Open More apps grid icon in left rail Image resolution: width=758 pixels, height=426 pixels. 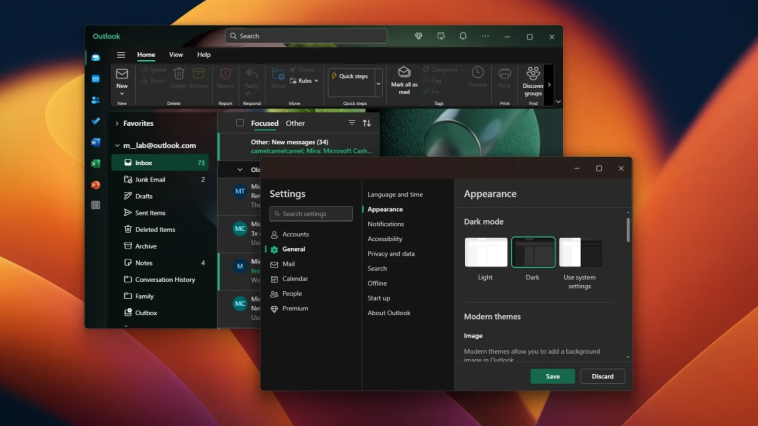[x=96, y=205]
